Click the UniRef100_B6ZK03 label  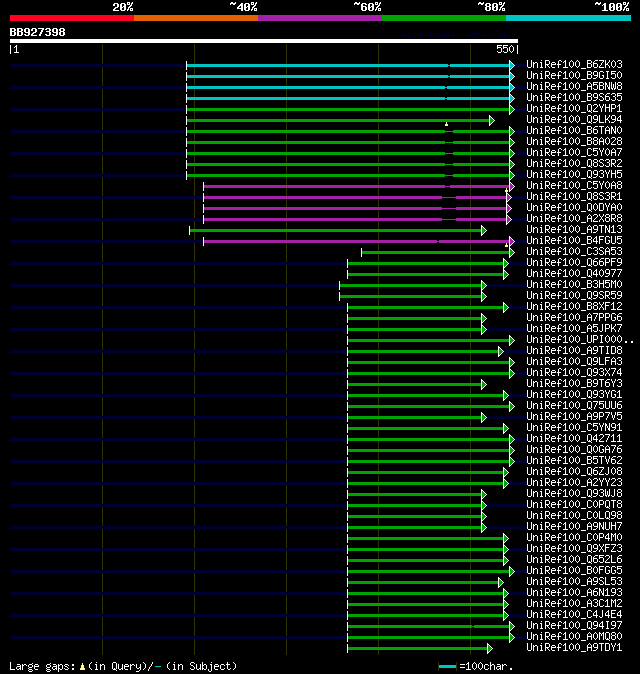tap(574, 64)
